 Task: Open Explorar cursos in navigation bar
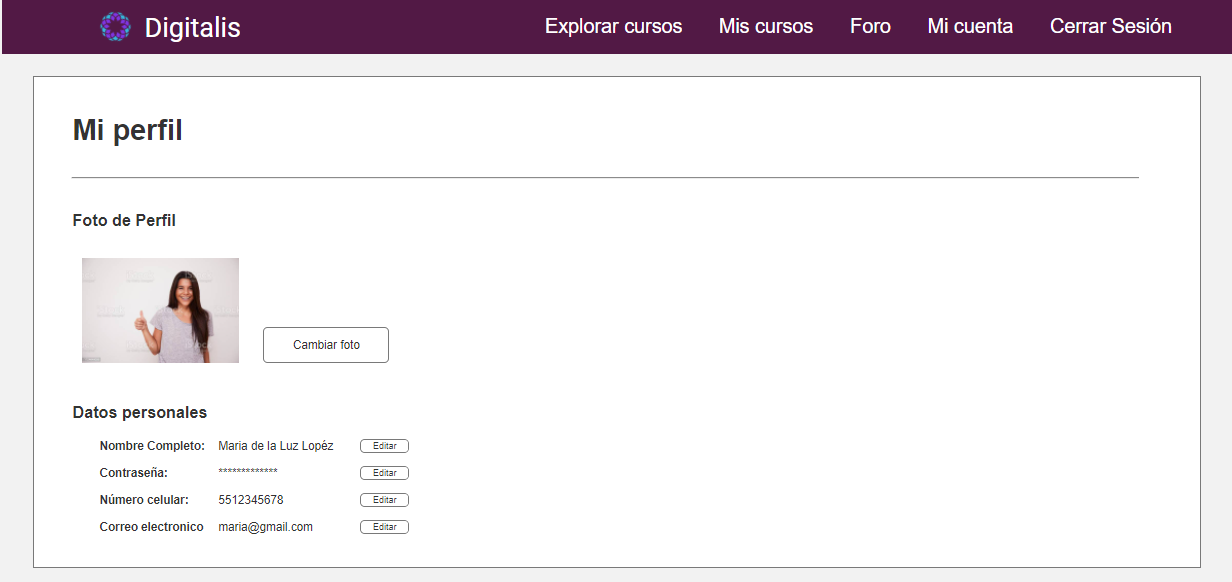[614, 27]
